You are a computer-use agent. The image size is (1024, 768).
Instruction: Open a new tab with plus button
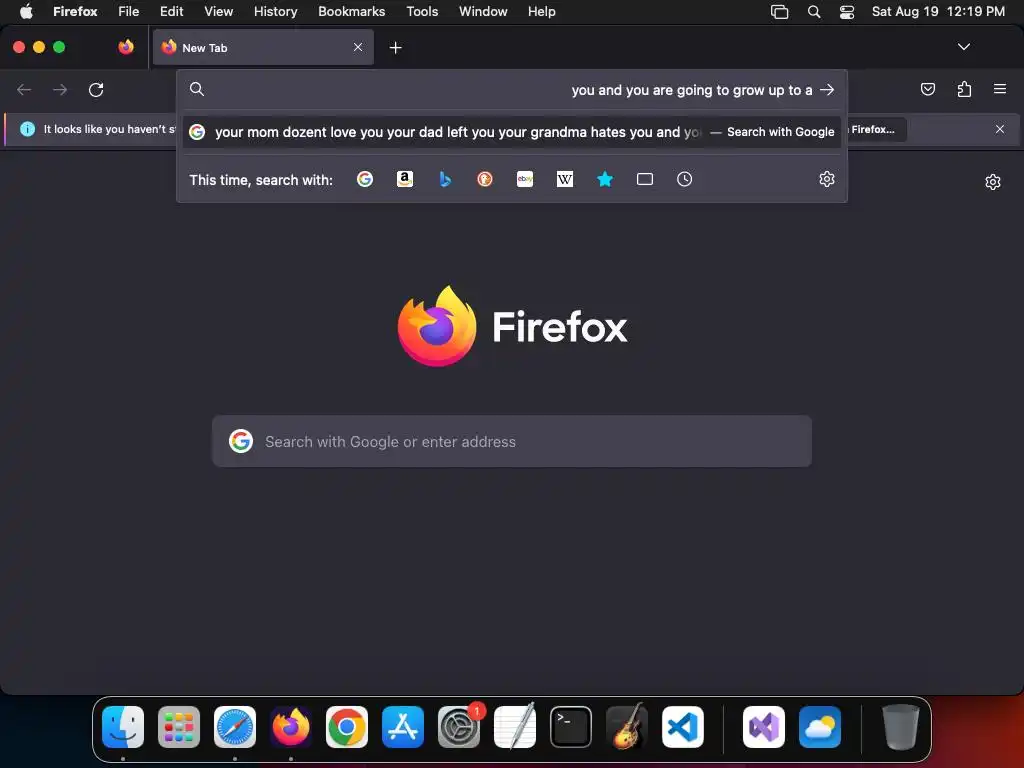pyautogui.click(x=395, y=48)
